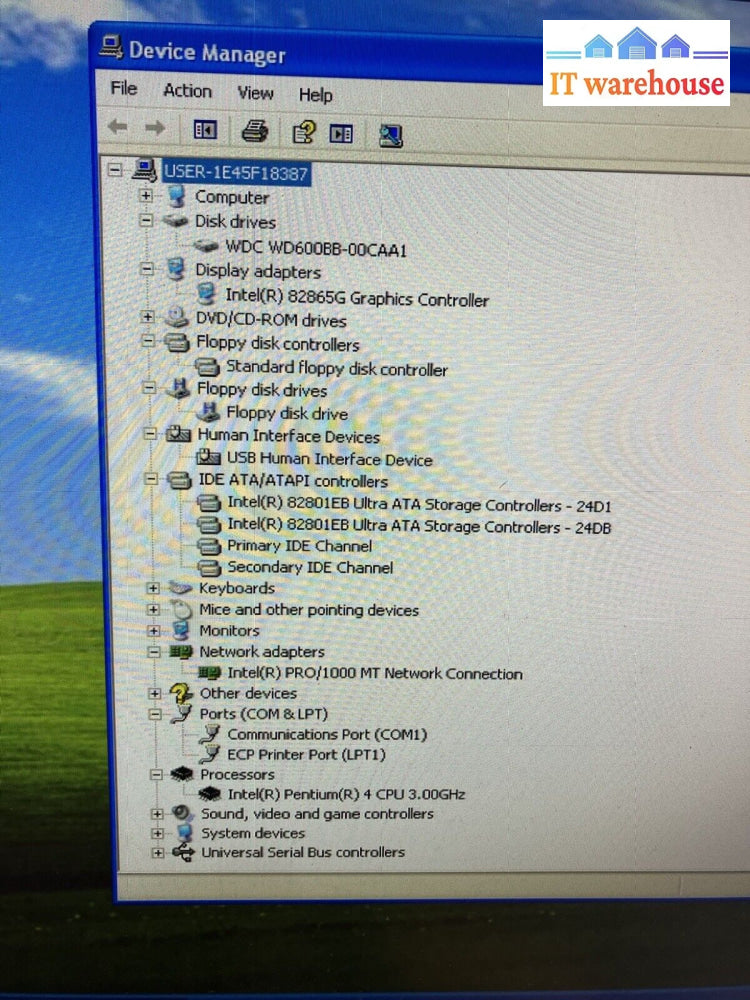Image resolution: width=750 pixels, height=1000 pixels.
Task: Click the Back arrow in toolbar
Action: pyautogui.click(x=118, y=127)
